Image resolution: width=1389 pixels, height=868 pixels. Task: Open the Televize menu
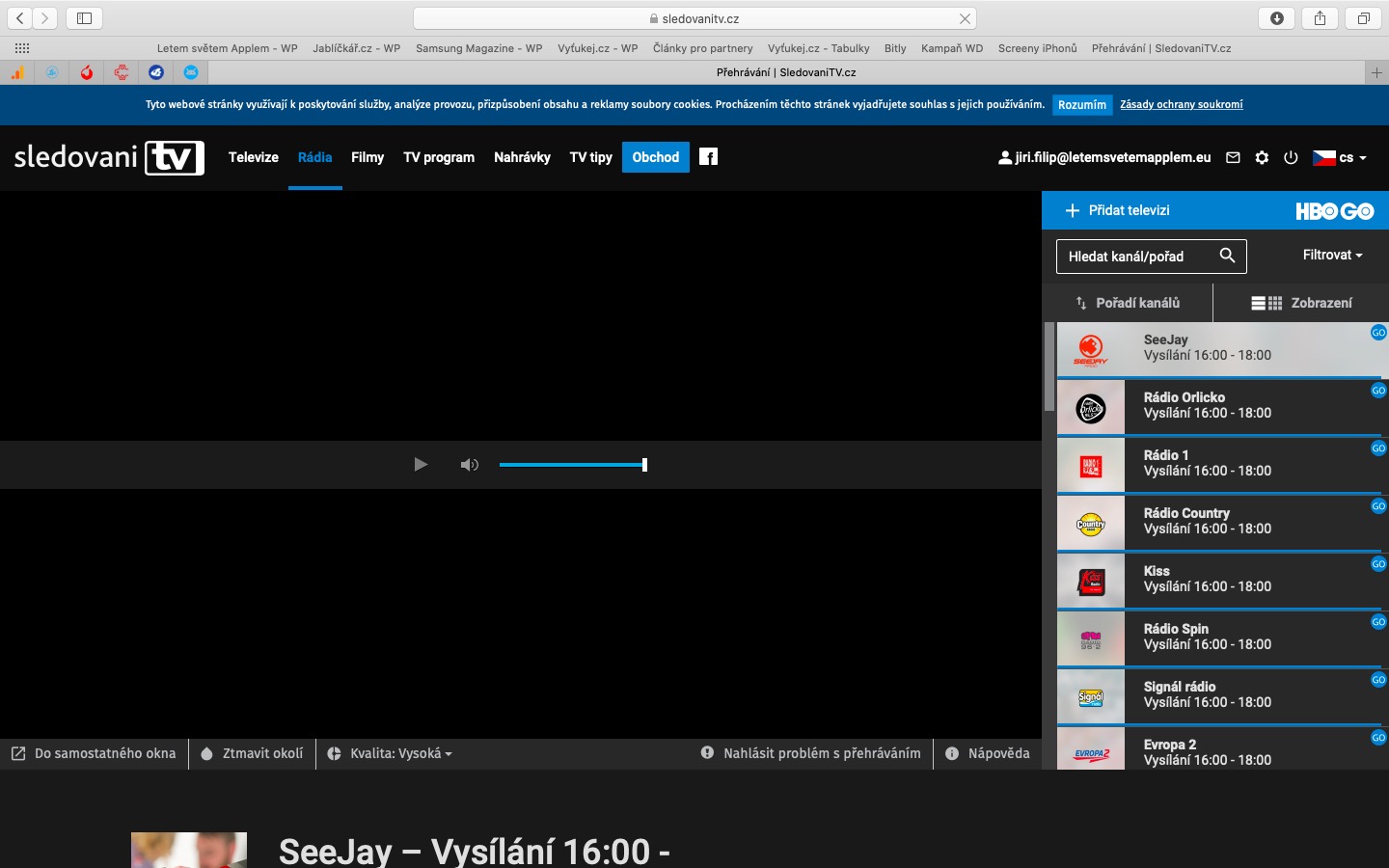click(254, 157)
